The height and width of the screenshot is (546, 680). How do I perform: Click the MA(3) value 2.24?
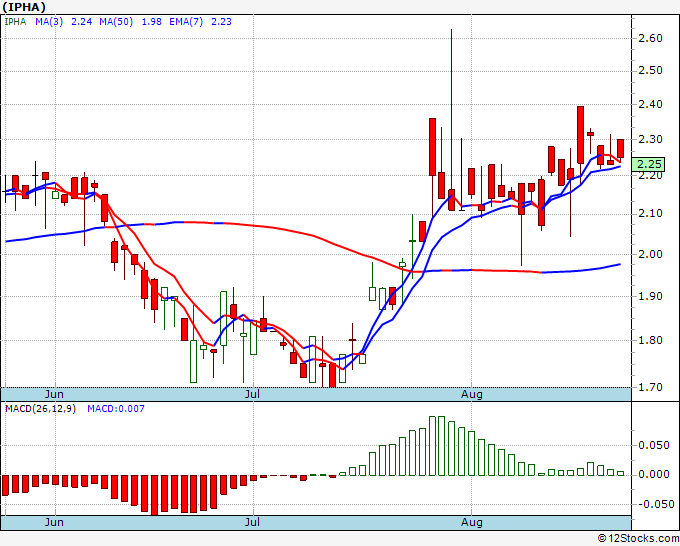pos(82,22)
